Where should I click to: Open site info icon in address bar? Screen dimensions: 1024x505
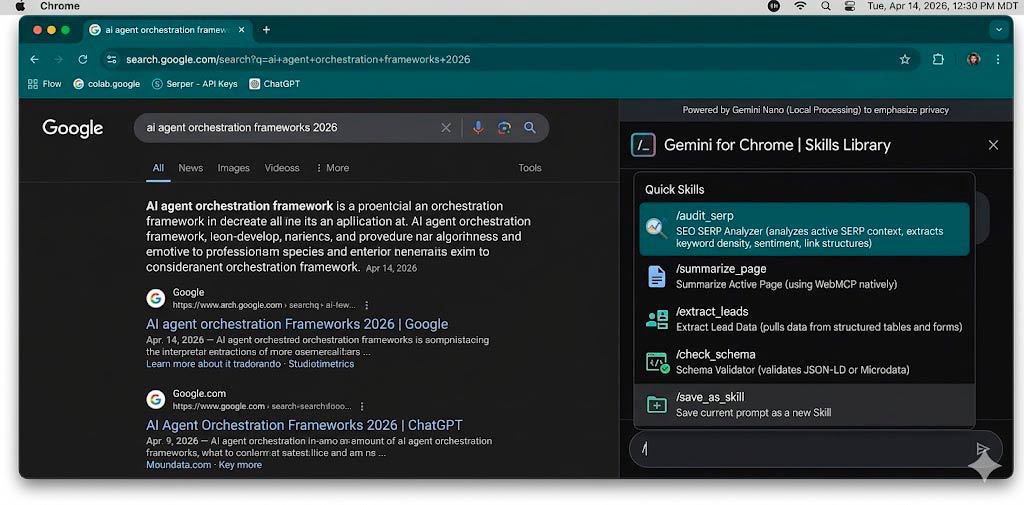[112, 59]
